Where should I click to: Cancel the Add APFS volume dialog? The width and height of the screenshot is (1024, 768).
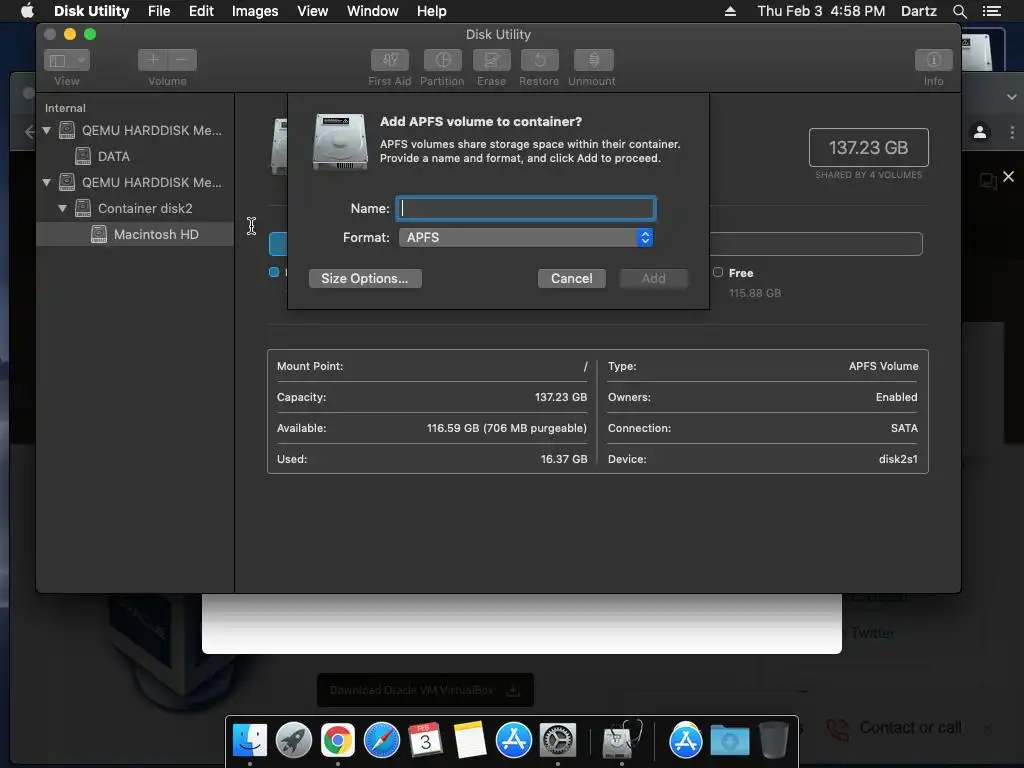571,279
